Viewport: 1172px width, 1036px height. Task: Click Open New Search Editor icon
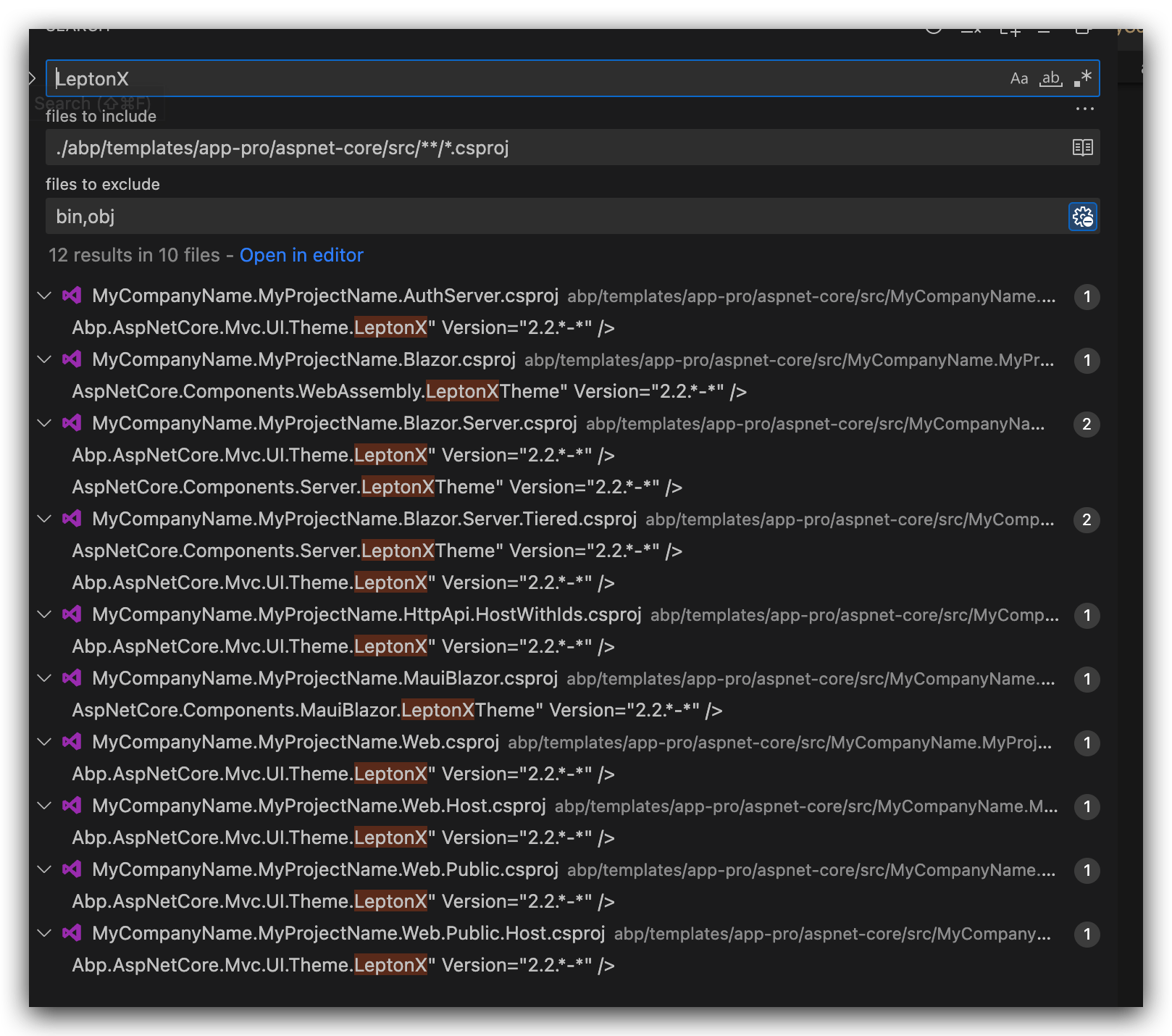click(1010, 30)
